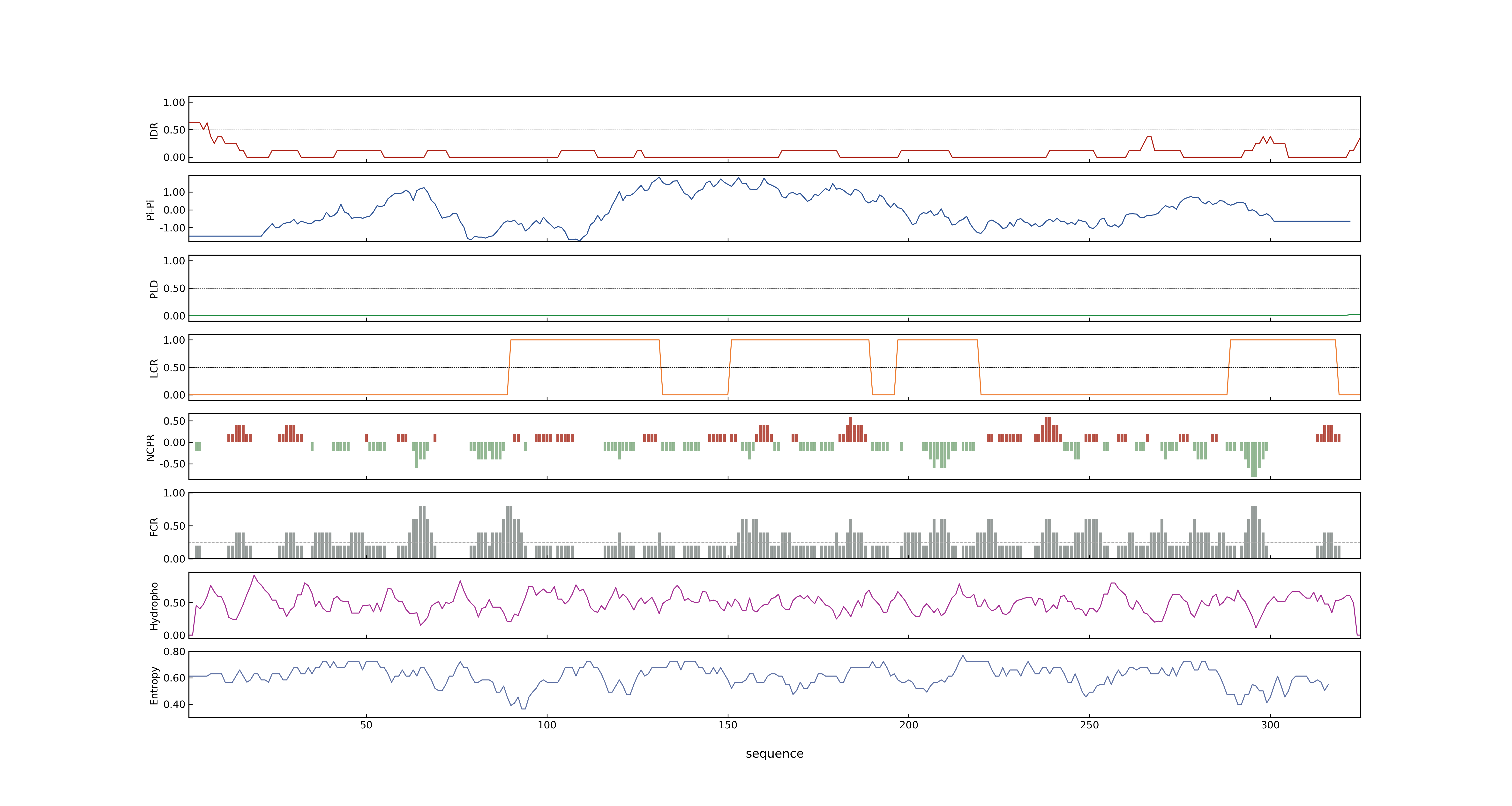
Task: Click the x-axis tick label 50
Action: point(366,725)
